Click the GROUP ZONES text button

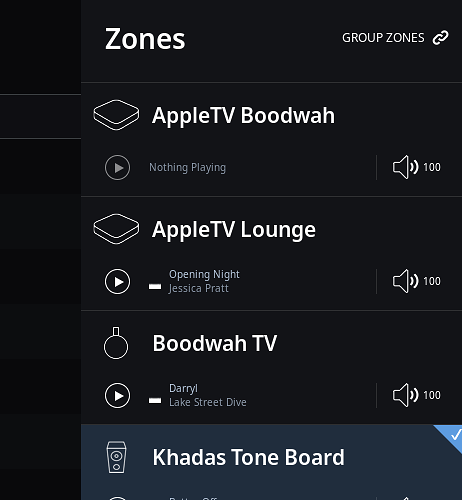pos(383,38)
